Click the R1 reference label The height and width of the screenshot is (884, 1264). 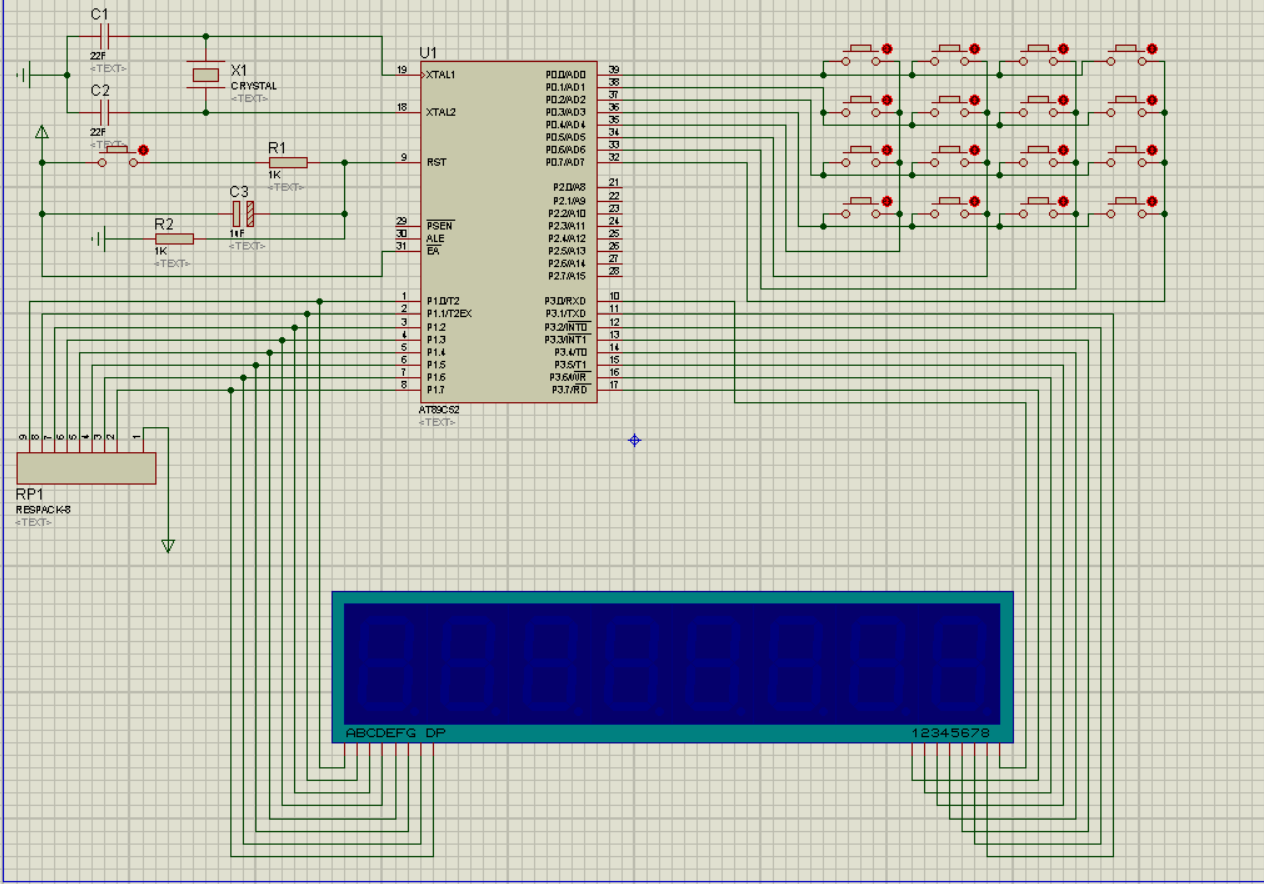pos(277,147)
